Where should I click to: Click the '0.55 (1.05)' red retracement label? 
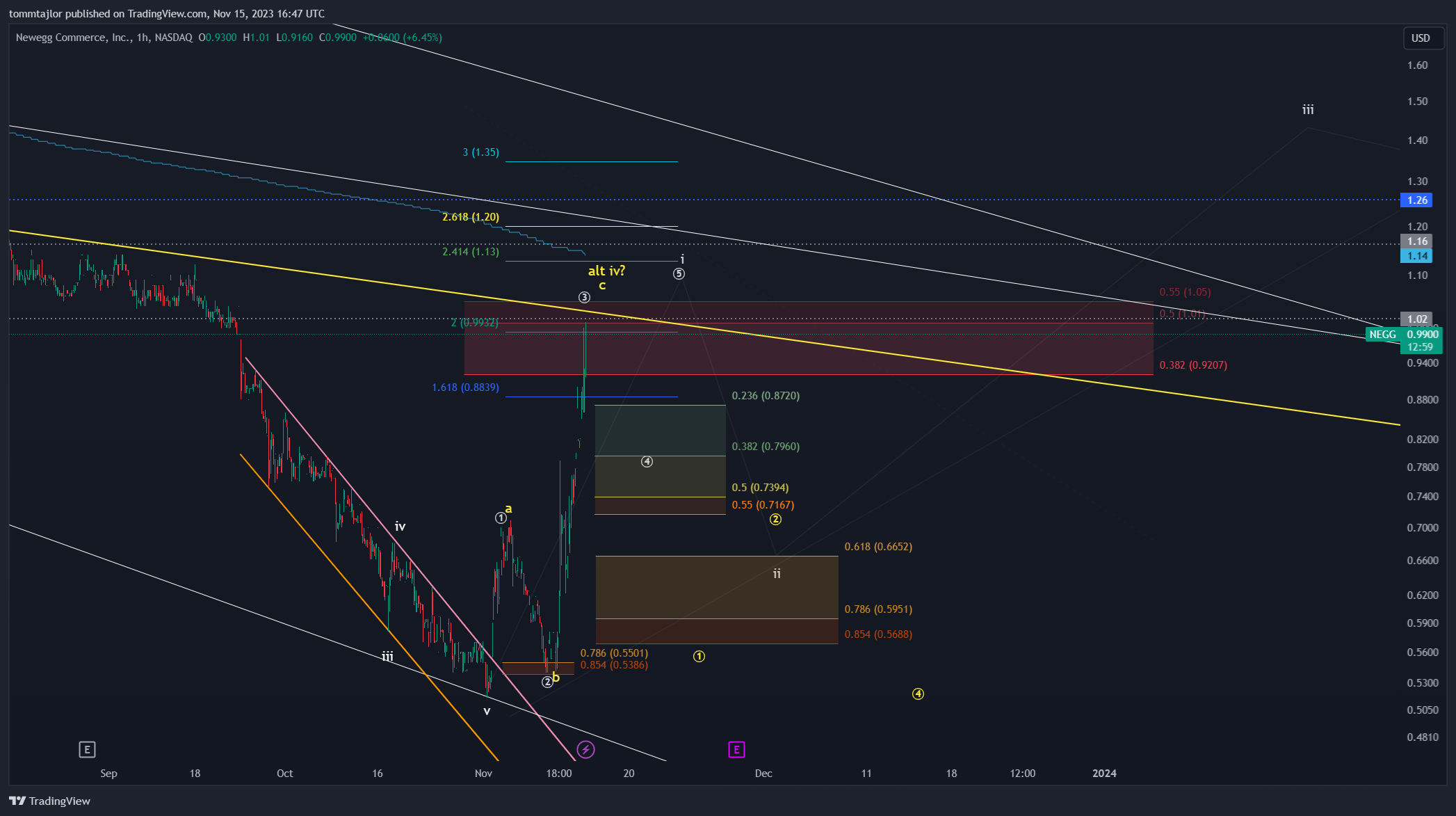tap(1185, 292)
